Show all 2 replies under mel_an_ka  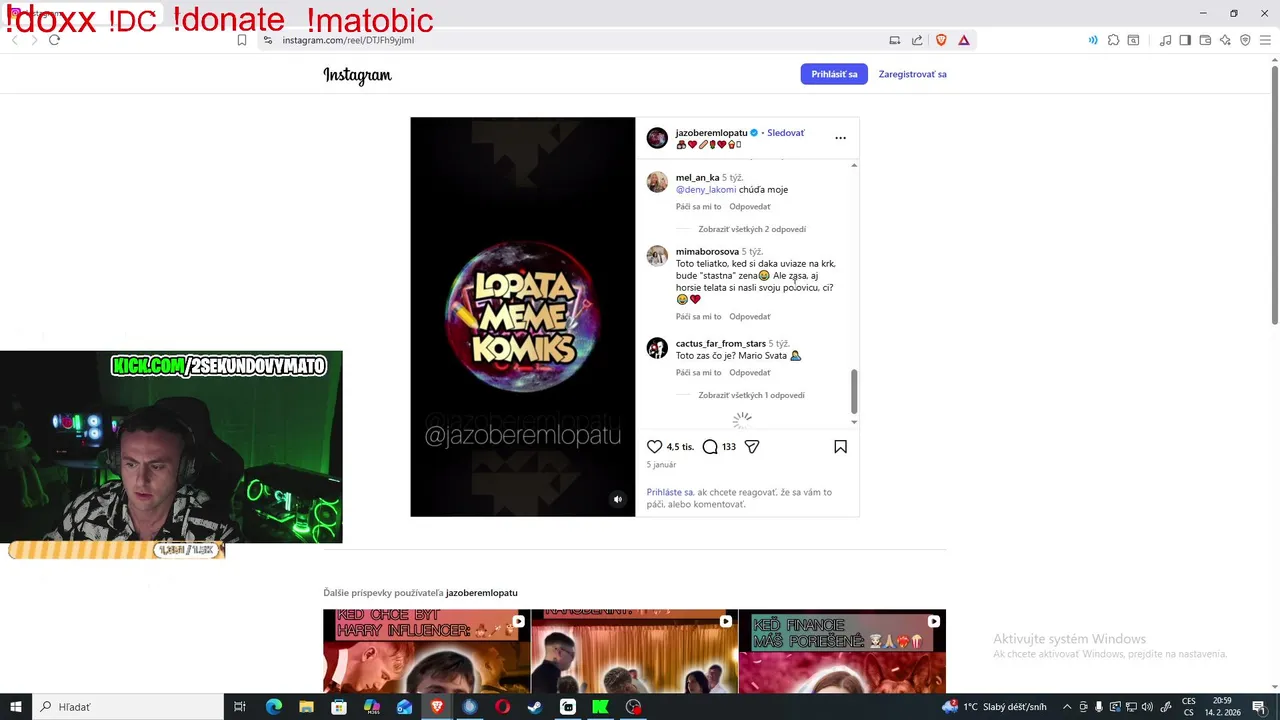(x=752, y=229)
